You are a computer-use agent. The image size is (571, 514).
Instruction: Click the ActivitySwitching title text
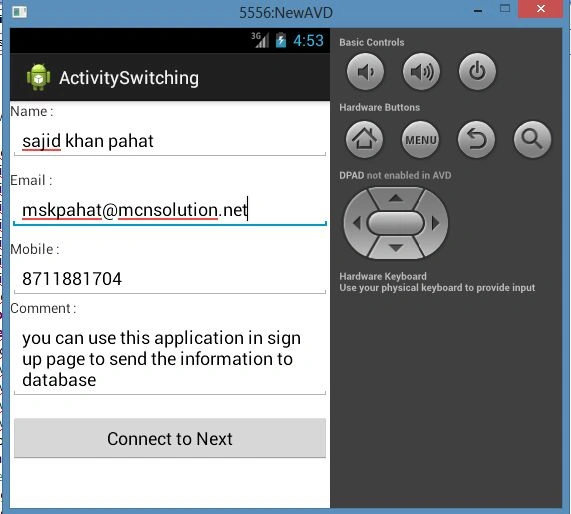coord(129,78)
